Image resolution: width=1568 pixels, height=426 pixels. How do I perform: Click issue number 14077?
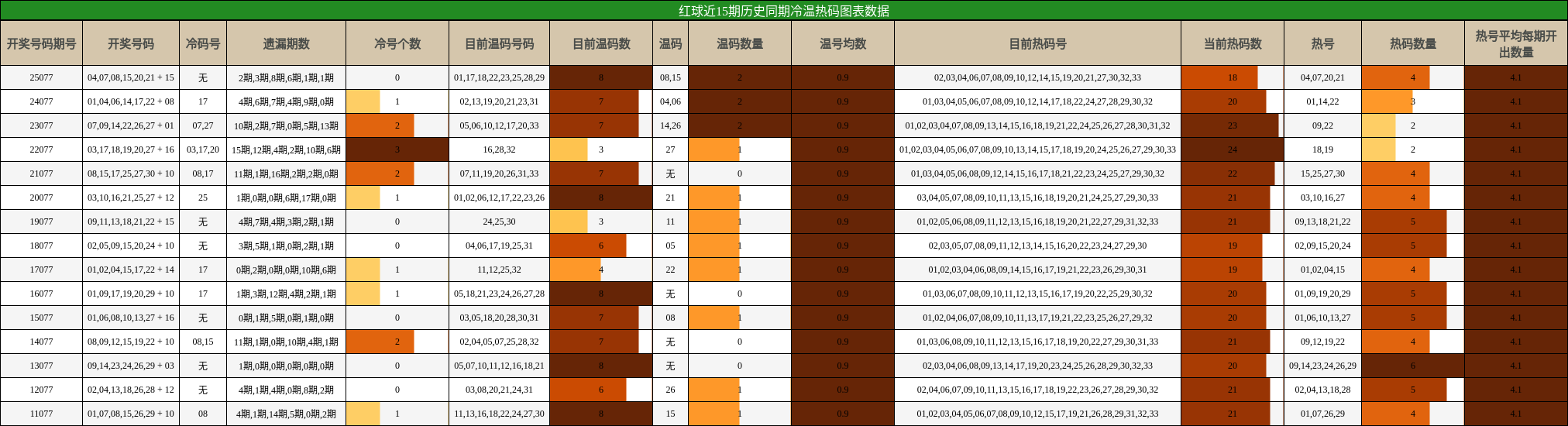pyautogui.click(x=41, y=342)
